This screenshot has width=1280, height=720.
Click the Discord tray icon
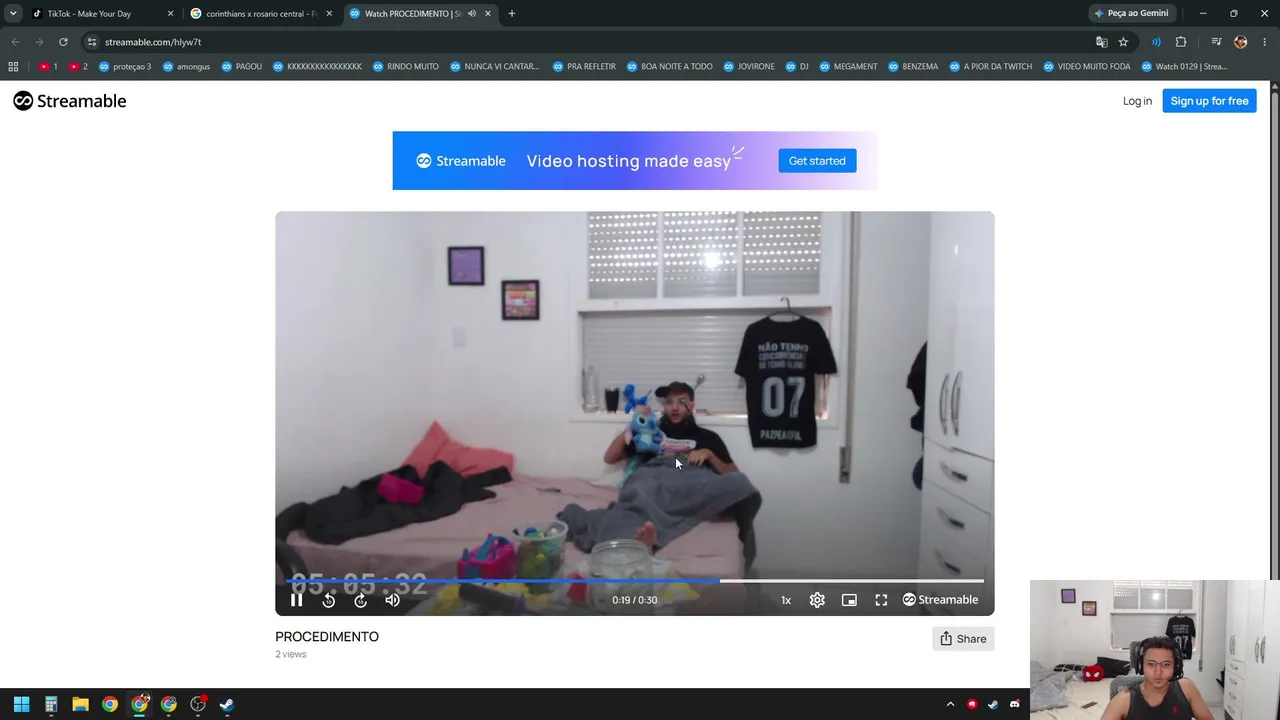pyautogui.click(x=1015, y=704)
